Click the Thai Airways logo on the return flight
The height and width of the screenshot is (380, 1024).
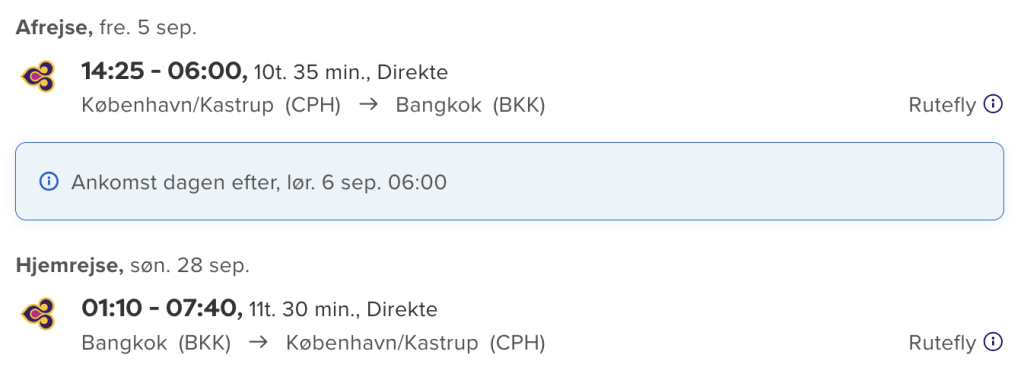pos(38,313)
